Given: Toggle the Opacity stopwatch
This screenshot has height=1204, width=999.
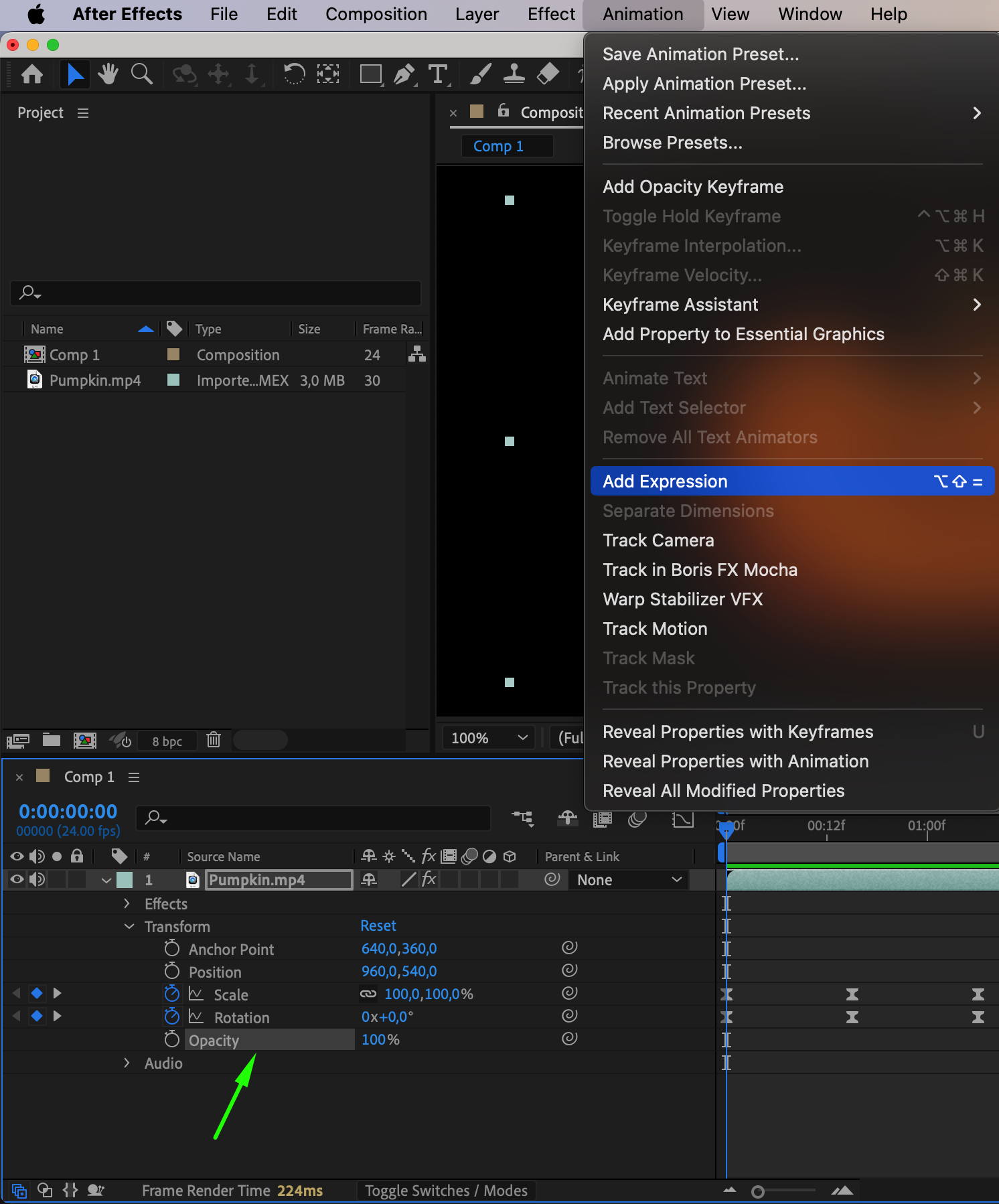Looking at the screenshot, I should (172, 1039).
